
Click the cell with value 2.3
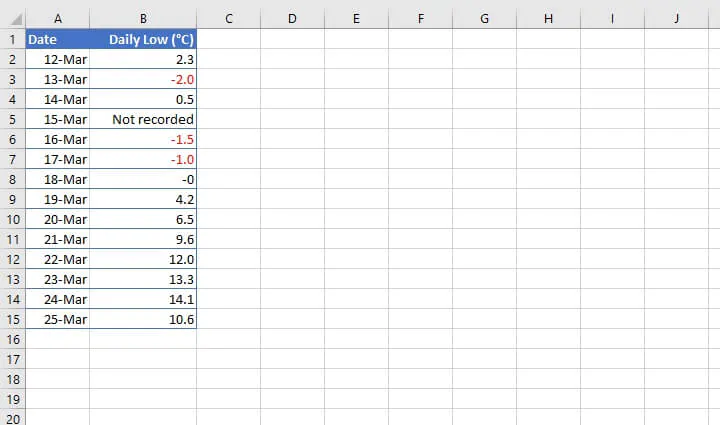pos(143,59)
